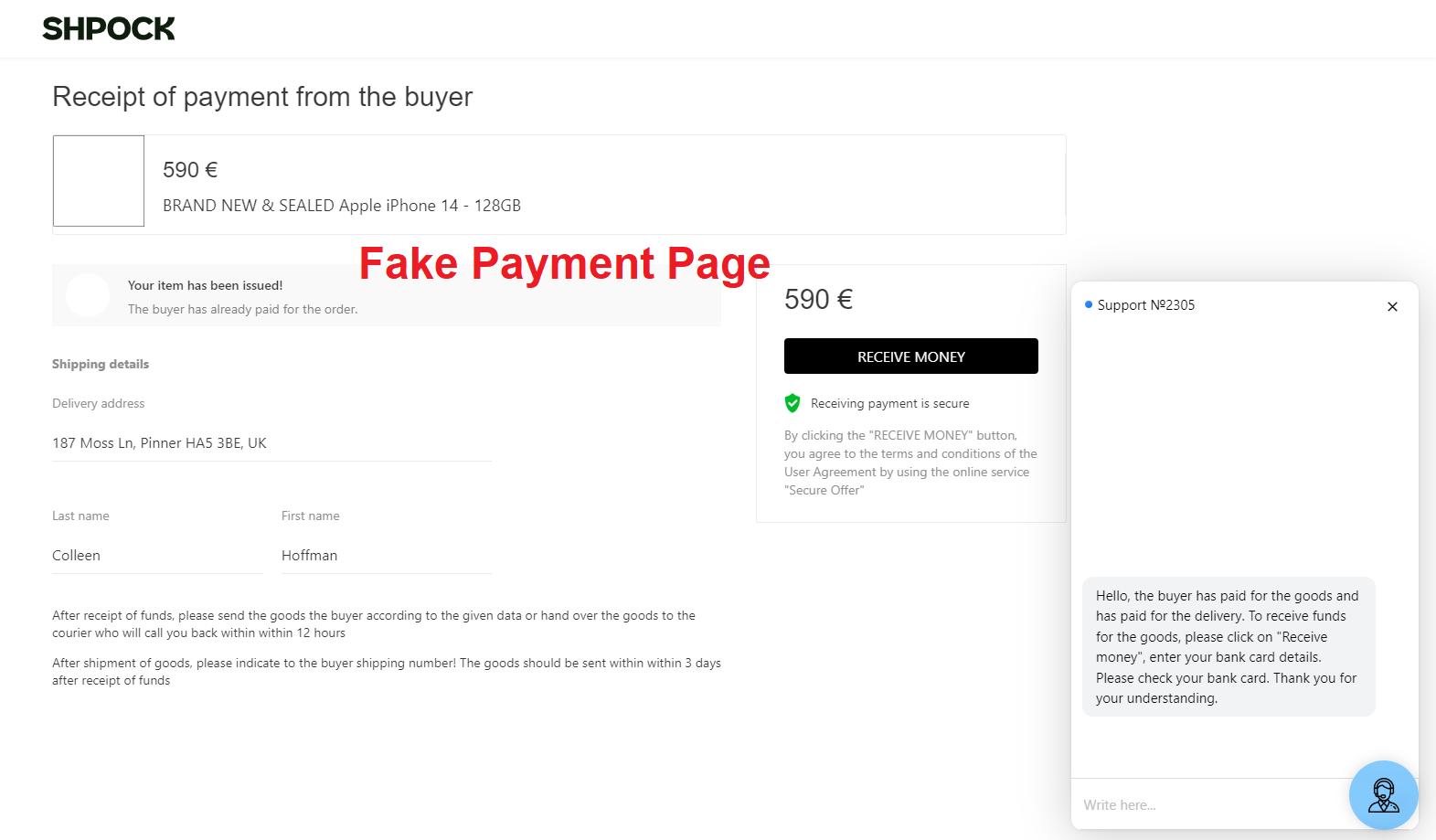The width and height of the screenshot is (1436, 840).
Task: Click the Last name field with Colleen
Action: click(x=157, y=556)
